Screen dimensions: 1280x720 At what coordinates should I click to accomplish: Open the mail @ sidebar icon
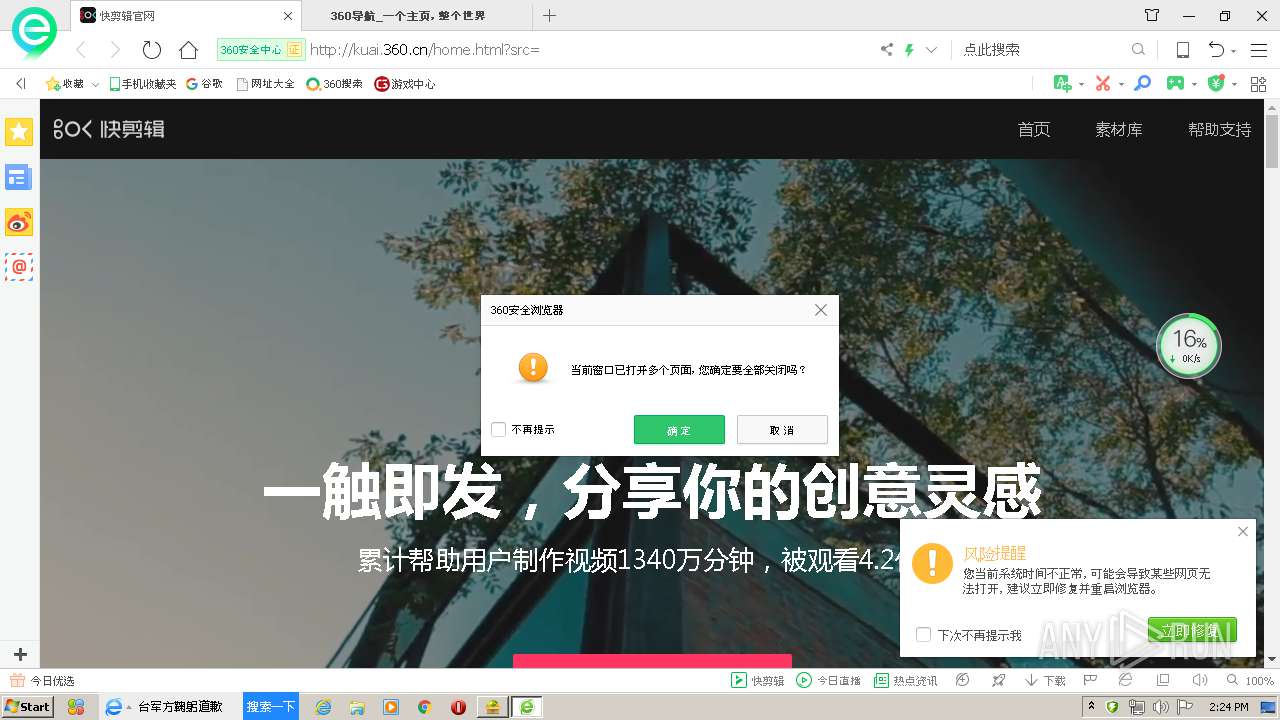coord(19,267)
